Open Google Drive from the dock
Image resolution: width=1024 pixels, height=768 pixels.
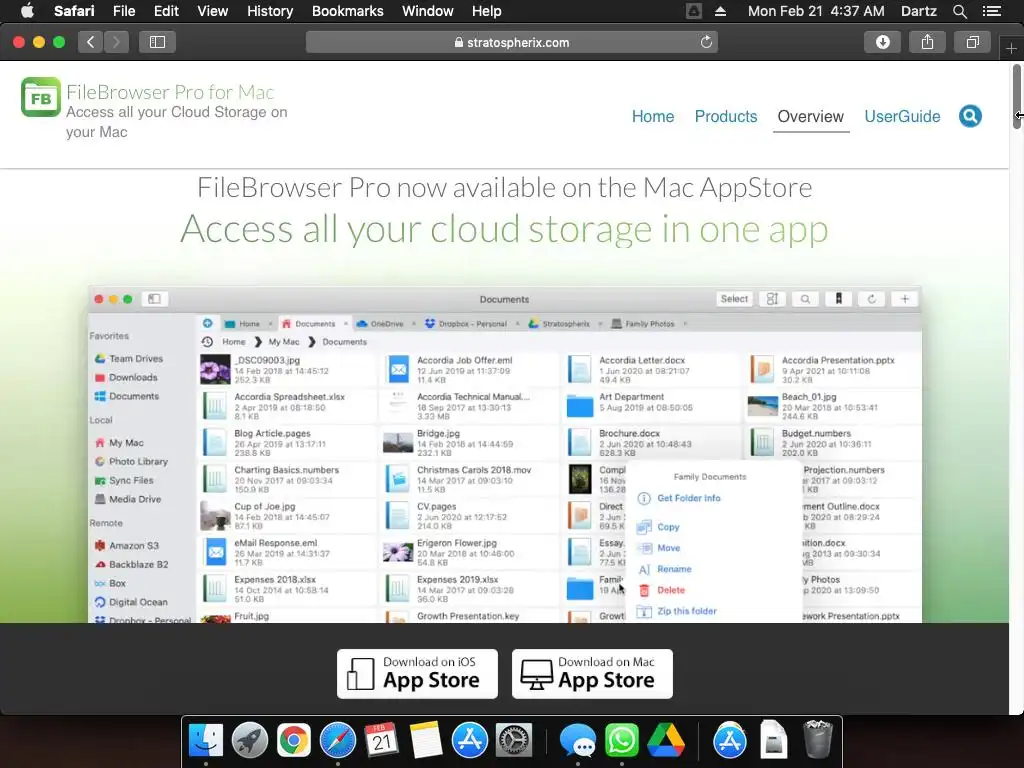[x=665, y=741]
